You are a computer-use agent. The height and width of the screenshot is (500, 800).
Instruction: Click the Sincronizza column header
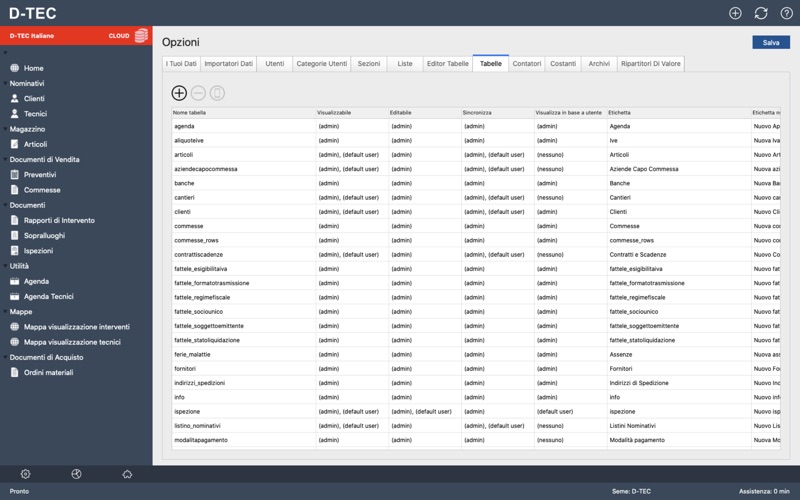pyautogui.click(x=497, y=112)
